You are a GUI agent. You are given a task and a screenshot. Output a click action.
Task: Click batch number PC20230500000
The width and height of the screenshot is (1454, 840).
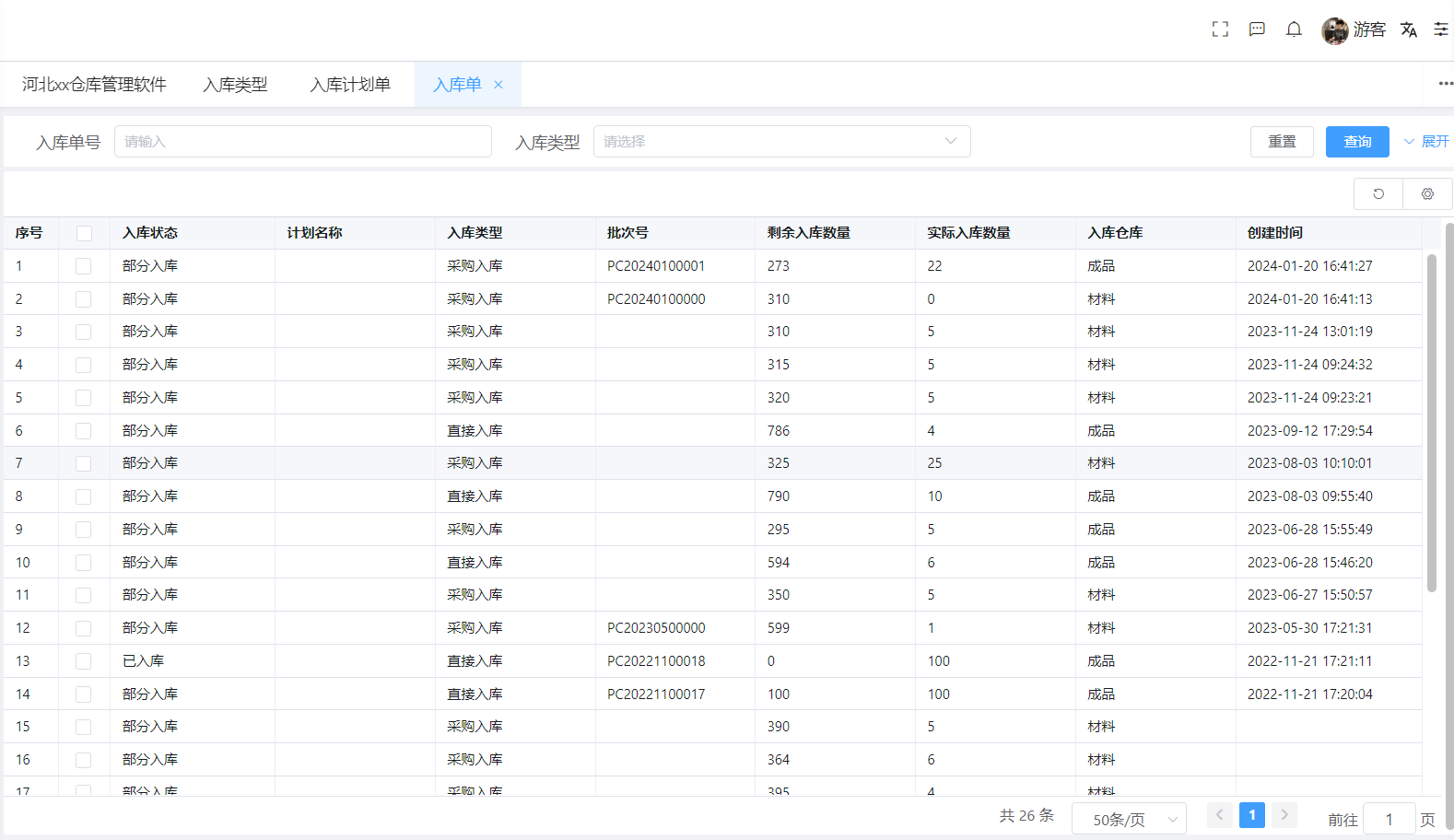656,628
